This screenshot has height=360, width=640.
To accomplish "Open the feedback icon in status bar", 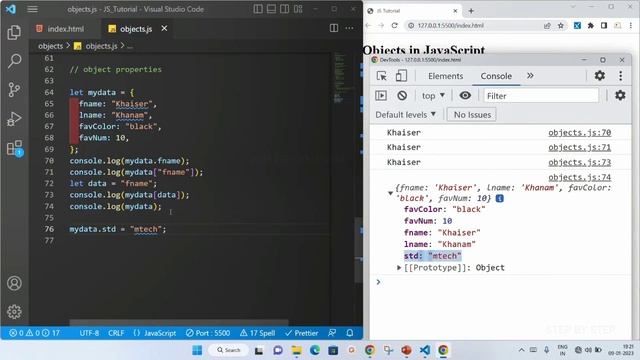I will [332, 333].
